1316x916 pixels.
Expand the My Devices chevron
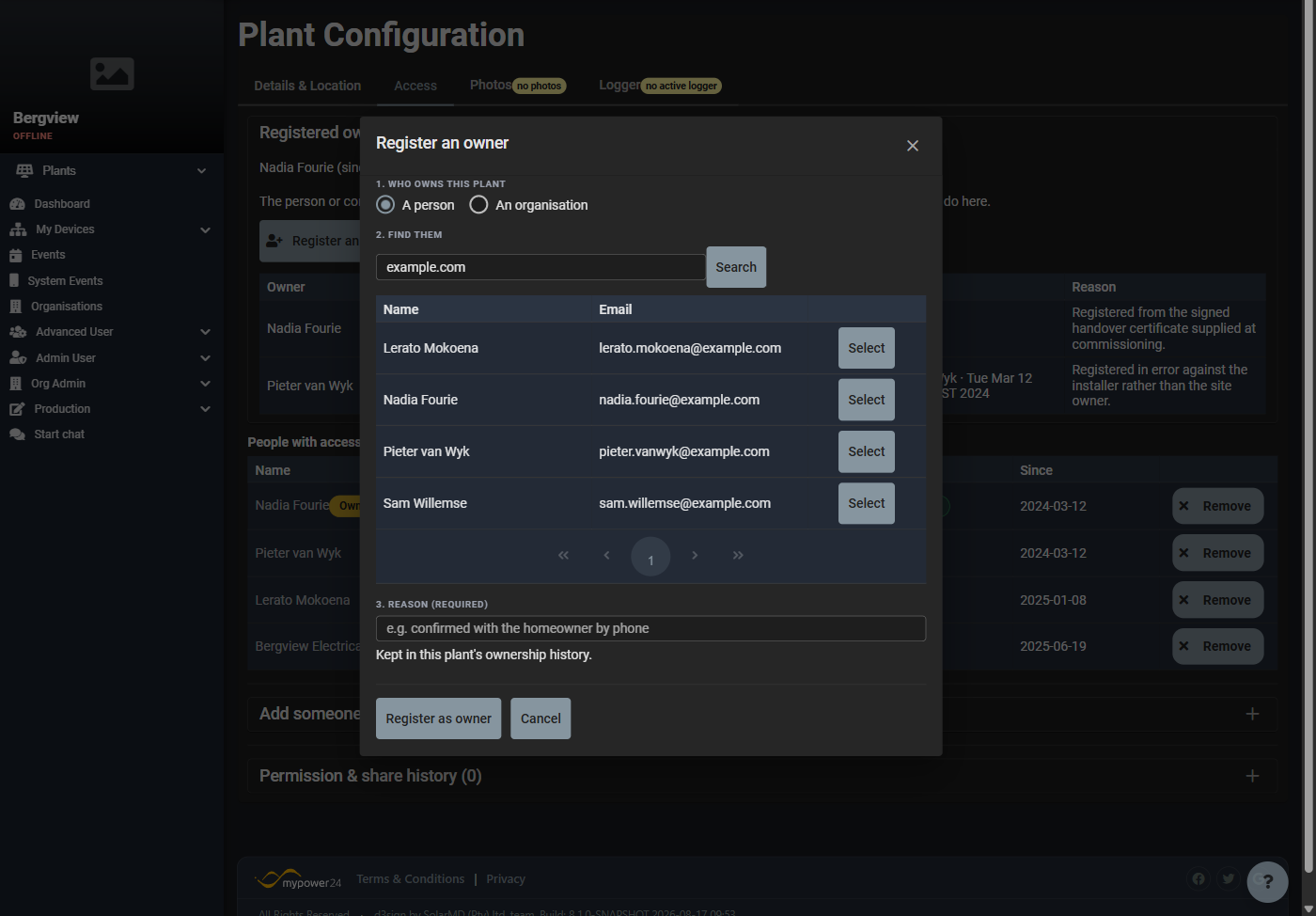205,229
